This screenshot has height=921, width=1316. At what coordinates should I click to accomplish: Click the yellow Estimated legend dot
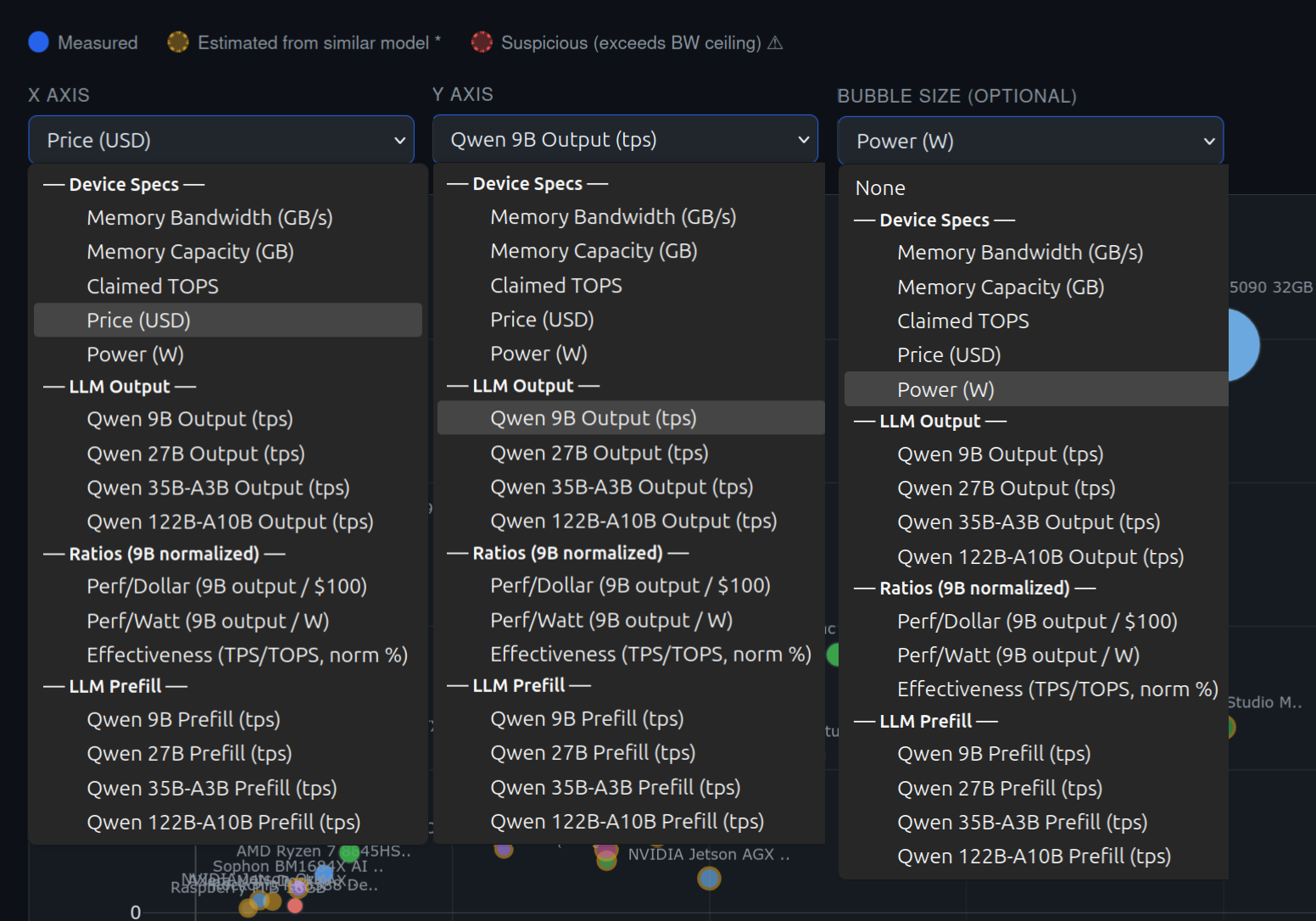178,42
